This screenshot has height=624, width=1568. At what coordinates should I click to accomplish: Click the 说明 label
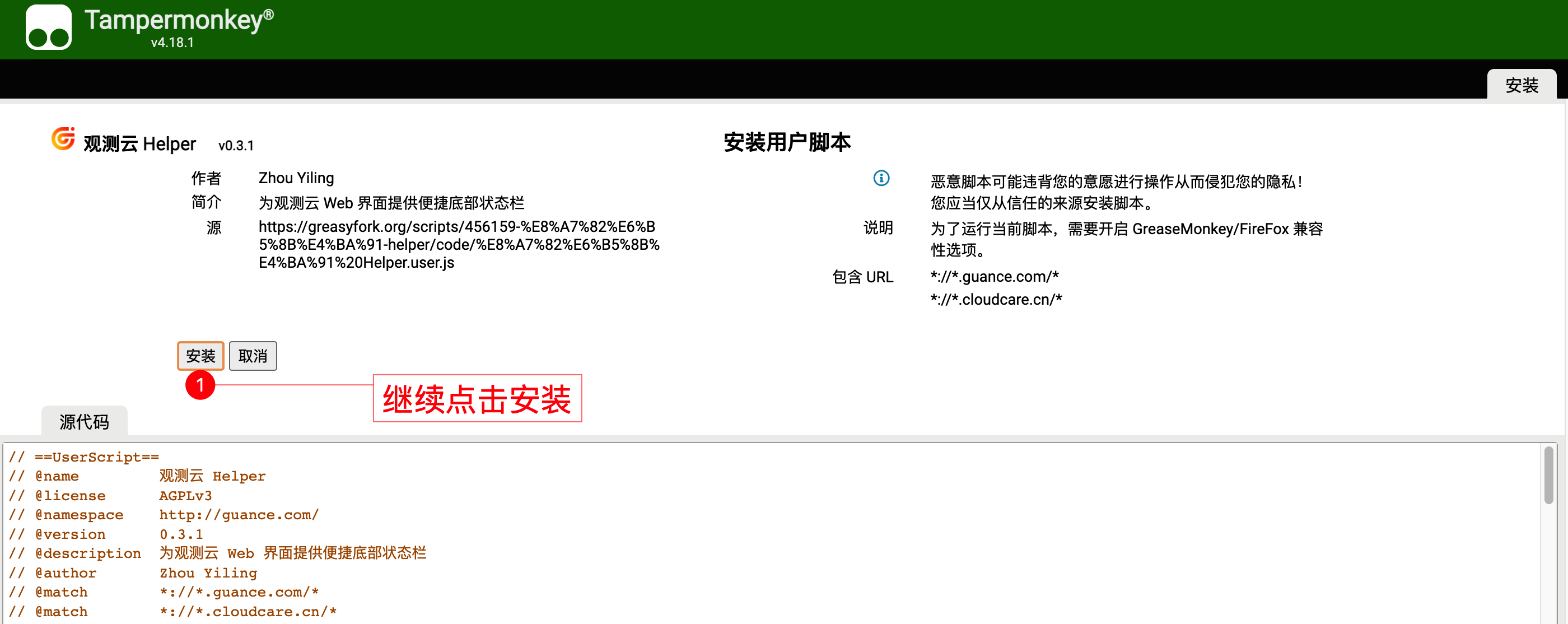(x=878, y=227)
